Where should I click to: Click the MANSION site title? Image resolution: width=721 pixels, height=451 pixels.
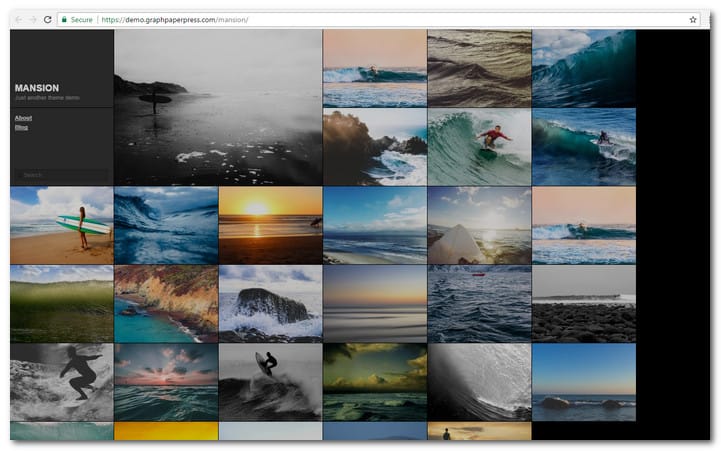37,88
